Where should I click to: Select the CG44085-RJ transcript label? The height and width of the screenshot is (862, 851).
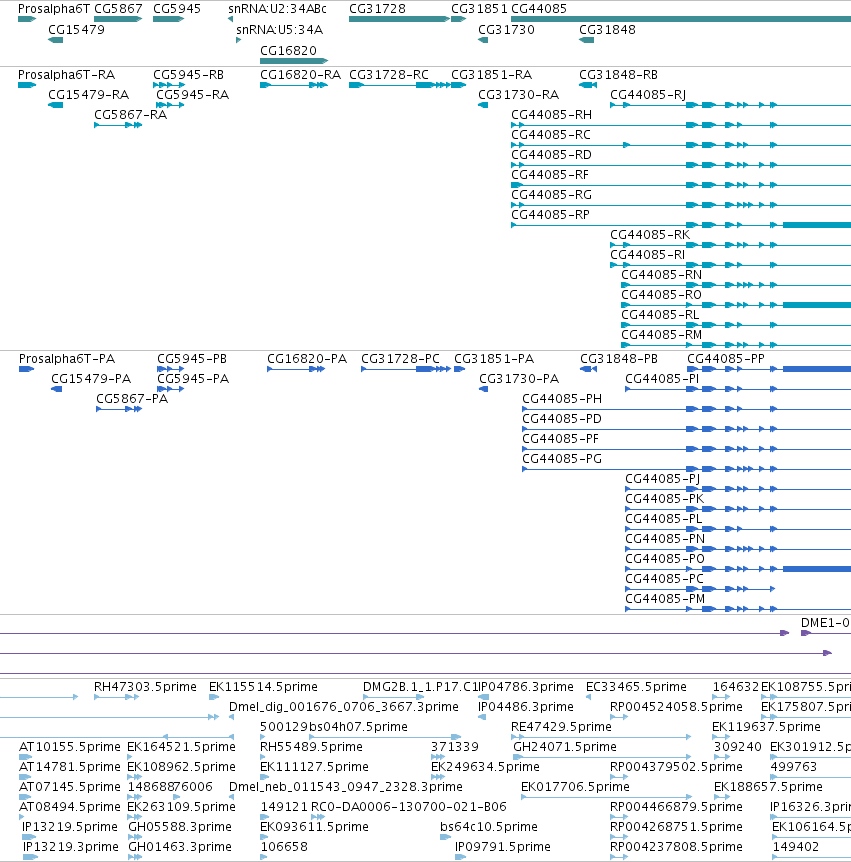pos(648,95)
